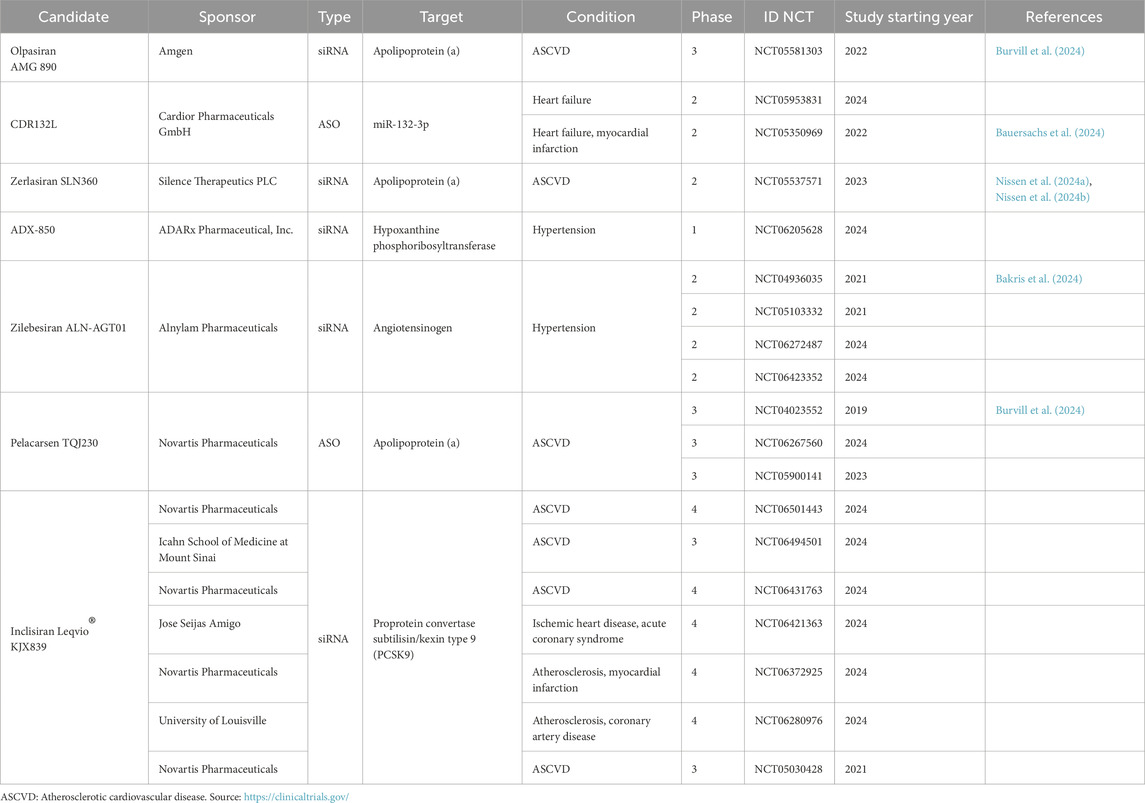The image size is (1145, 803).
Task: Click trial ID NCT06267560
Action: (x=789, y=443)
